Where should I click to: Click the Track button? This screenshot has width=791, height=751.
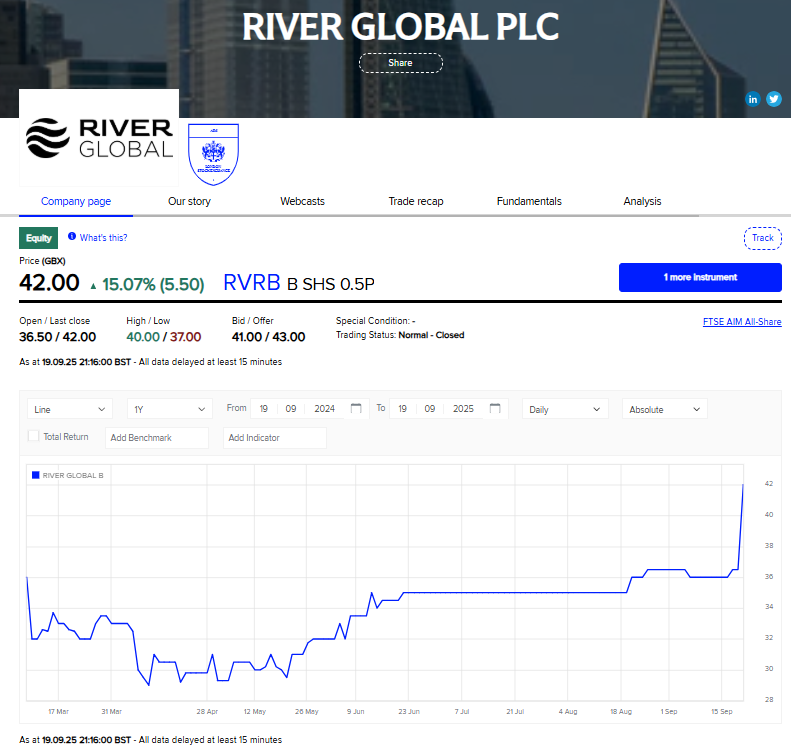(763, 238)
